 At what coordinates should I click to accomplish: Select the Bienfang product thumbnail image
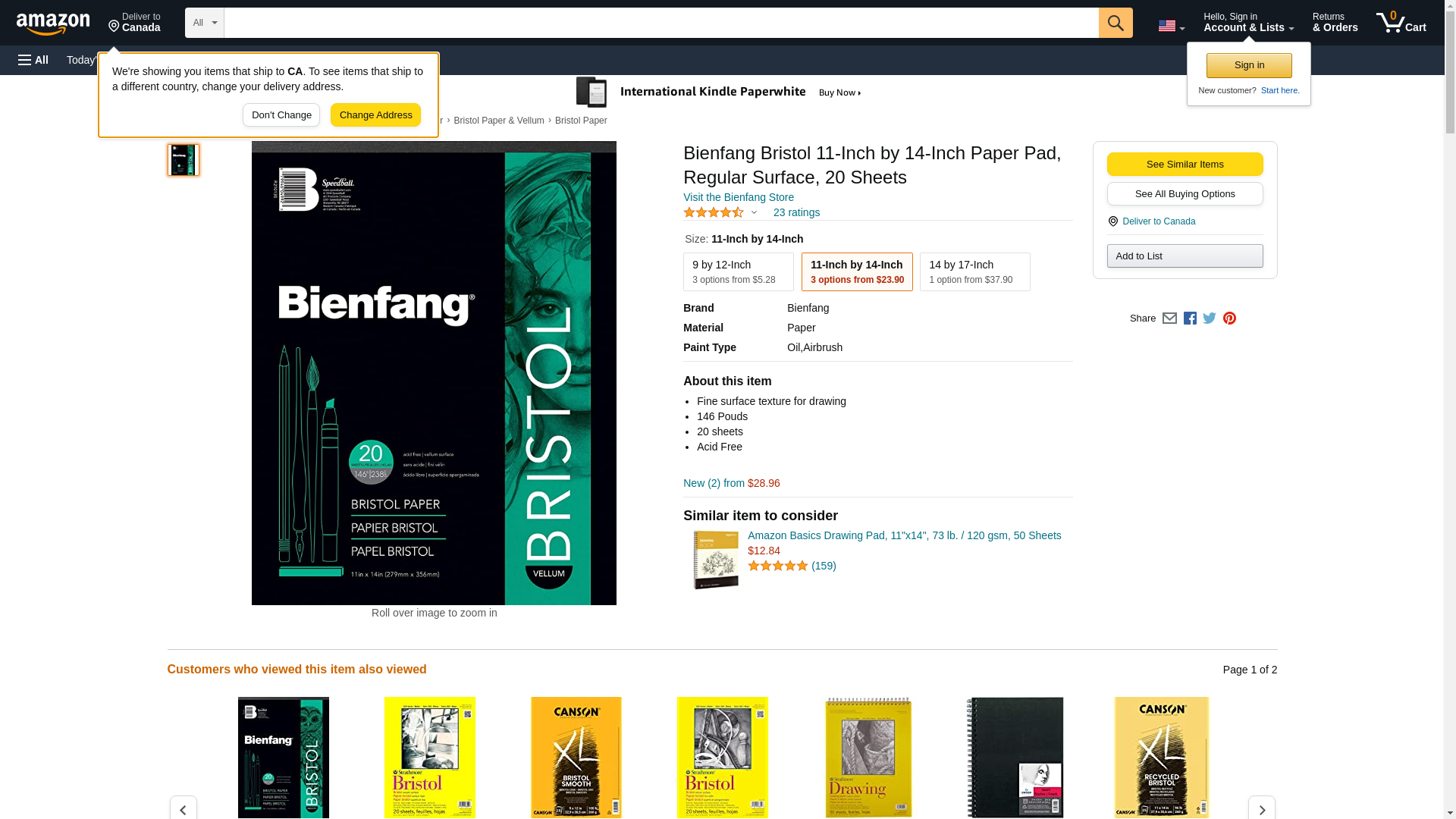tap(184, 160)
